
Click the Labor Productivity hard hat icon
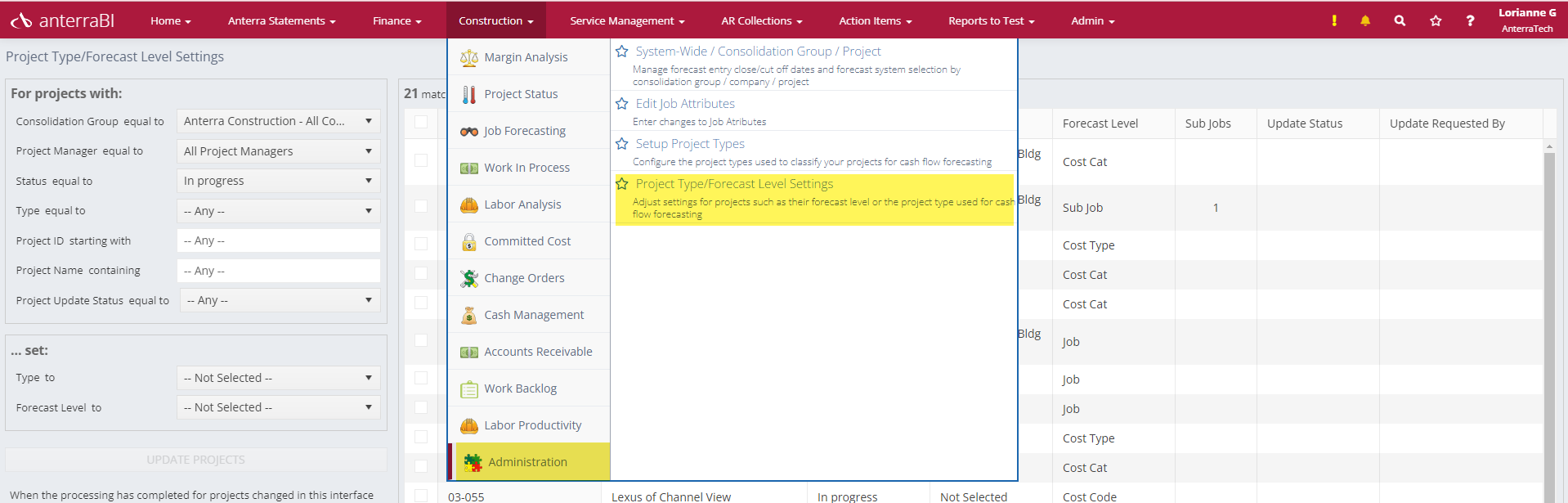(x=469, y=425)
